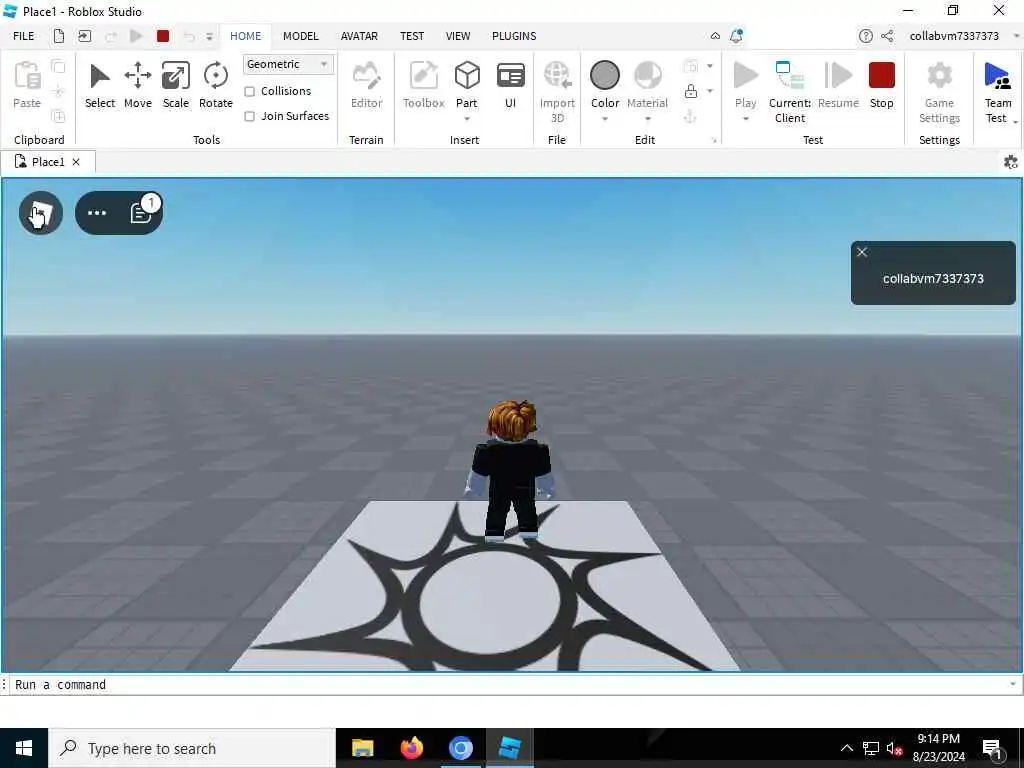The height and width of the screenshot is (768, 1024).
Task: Select the Select tool
Action: tap(100, 85)
